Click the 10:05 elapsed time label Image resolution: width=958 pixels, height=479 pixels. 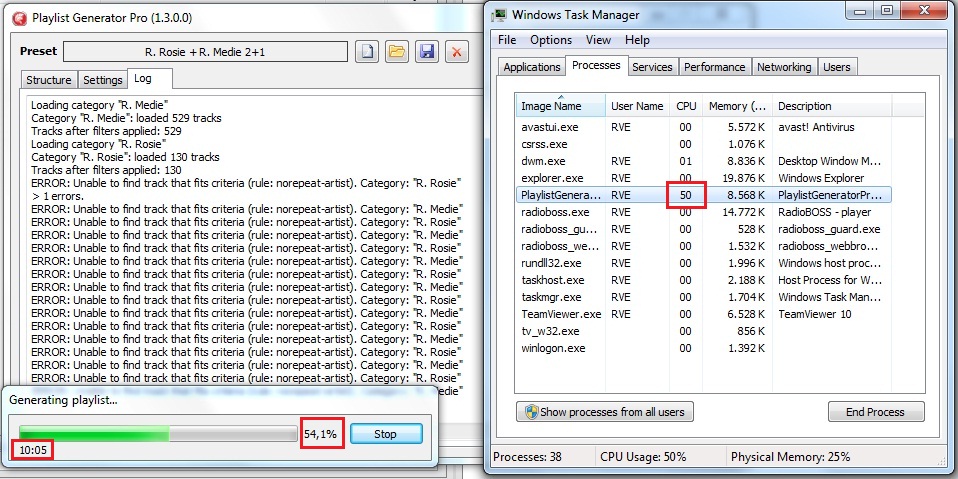point(32,450)
